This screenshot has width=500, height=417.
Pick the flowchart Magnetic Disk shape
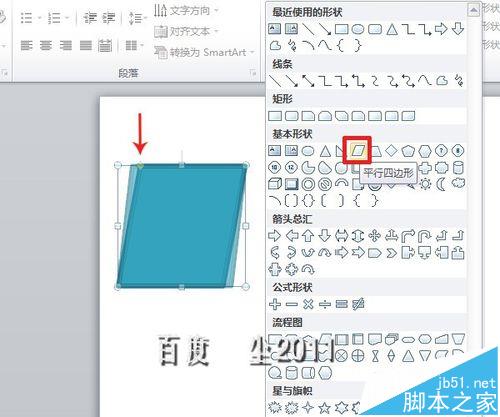[291, 373]
